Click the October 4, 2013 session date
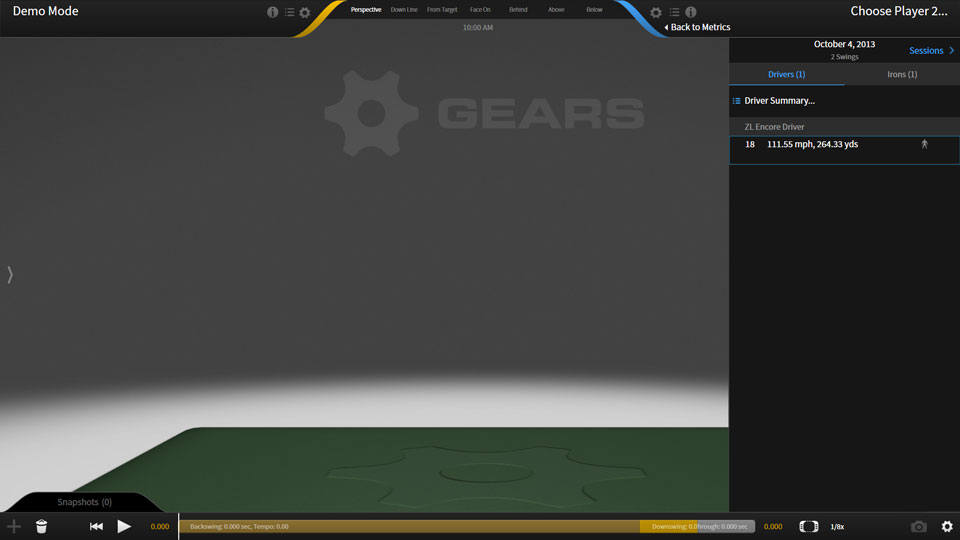 [844, 44]
